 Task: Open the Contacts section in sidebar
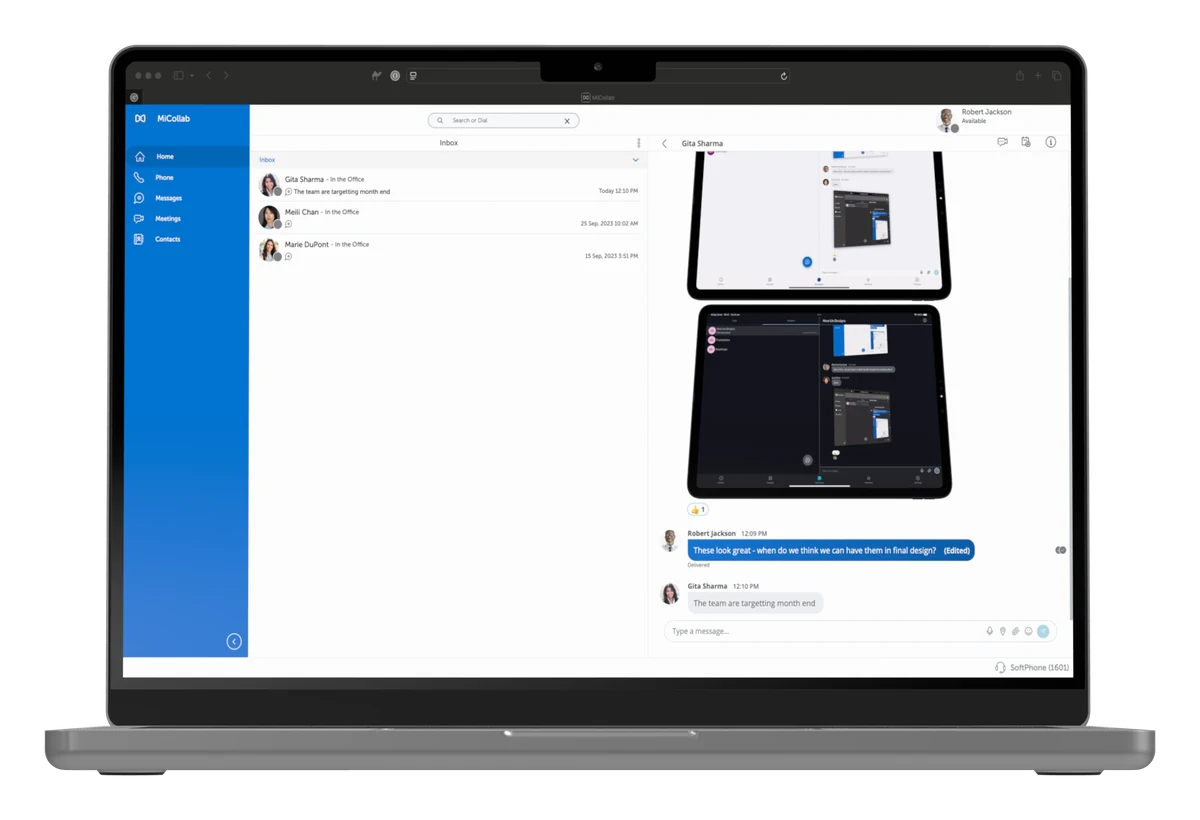tap(187, 239)
